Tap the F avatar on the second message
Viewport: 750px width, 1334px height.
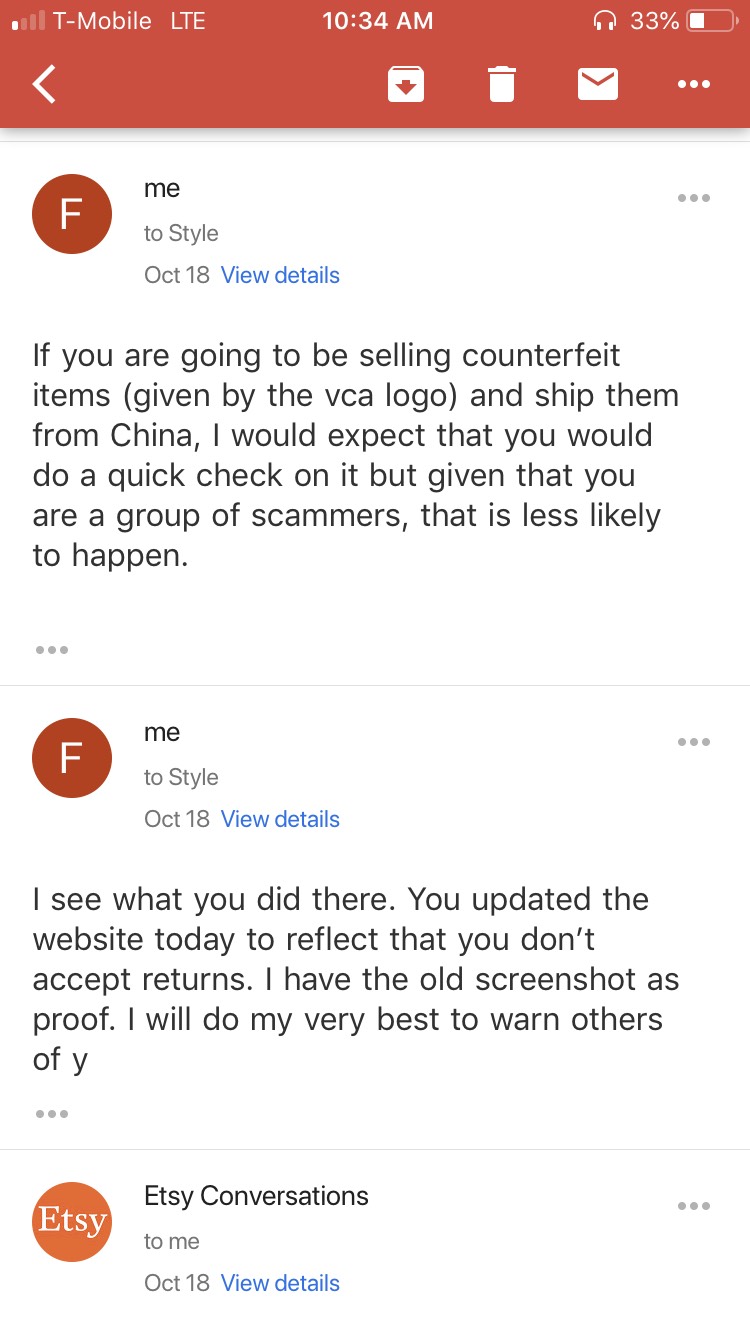pos(71,758)
